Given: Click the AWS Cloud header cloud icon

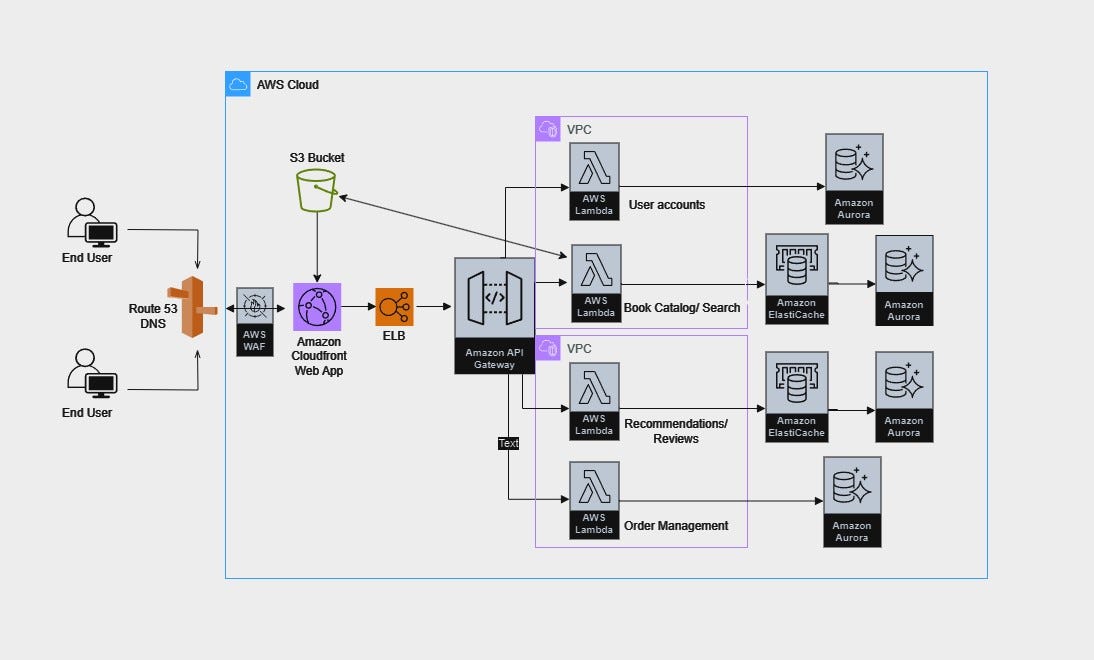Looking at the screenshot, I should (x=239, y=84).
